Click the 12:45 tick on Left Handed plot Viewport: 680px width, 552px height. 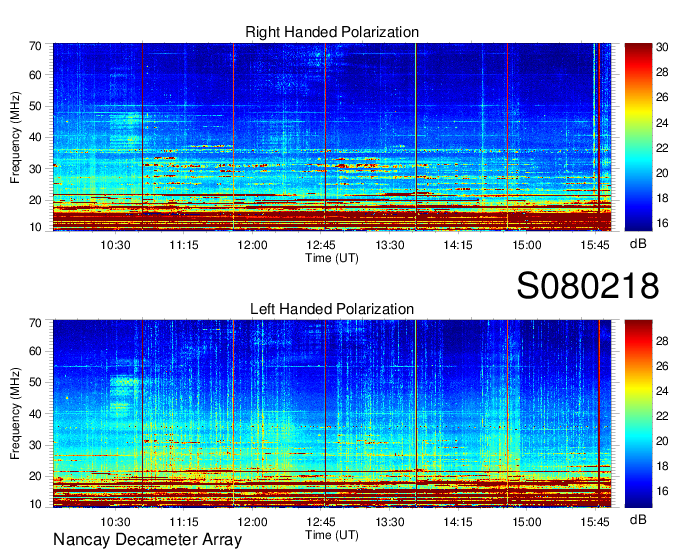pyautogui.click(x=321, y=522)
